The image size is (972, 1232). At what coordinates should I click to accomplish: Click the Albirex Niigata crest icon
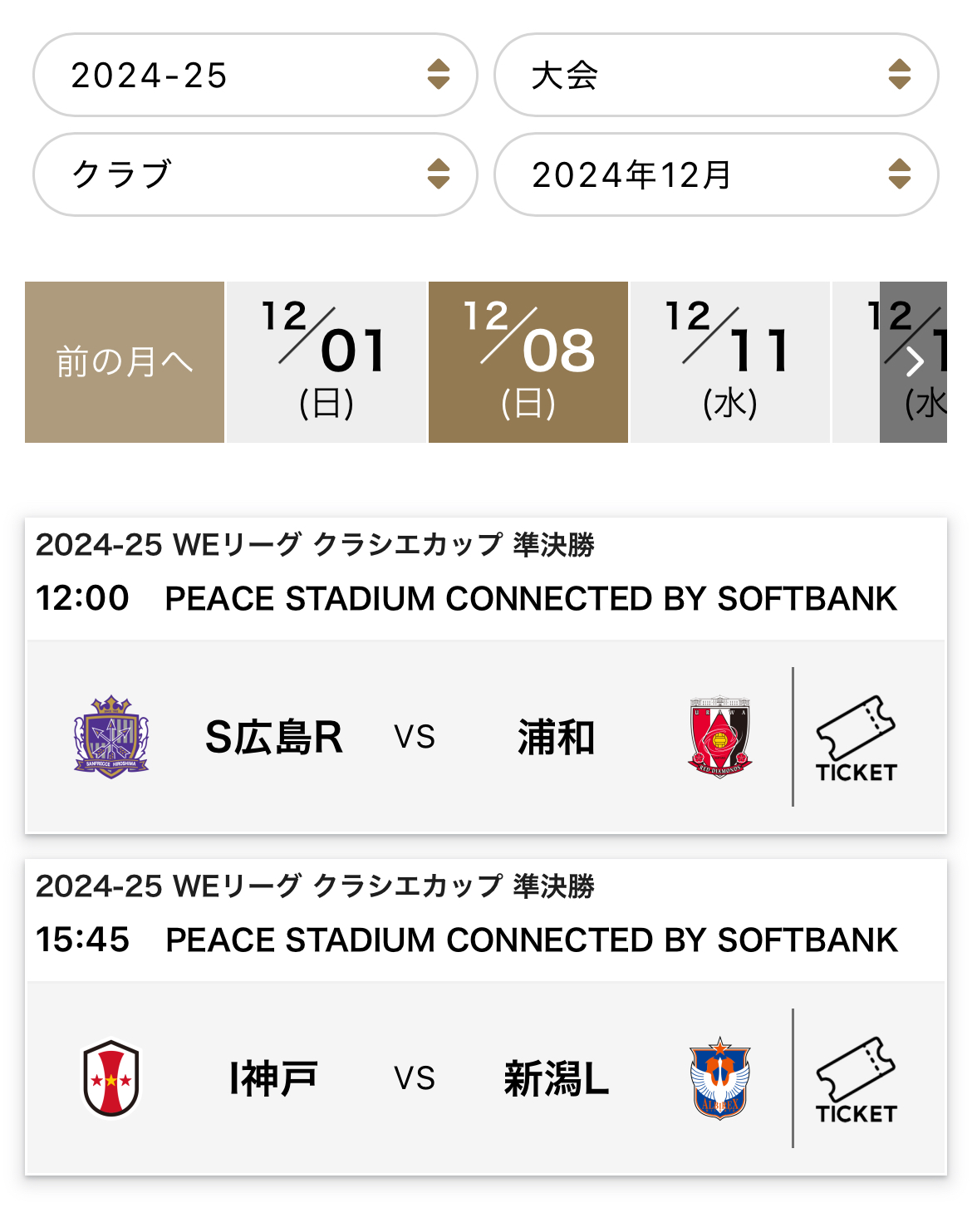pyautogui.click(x=720, y=1078)
